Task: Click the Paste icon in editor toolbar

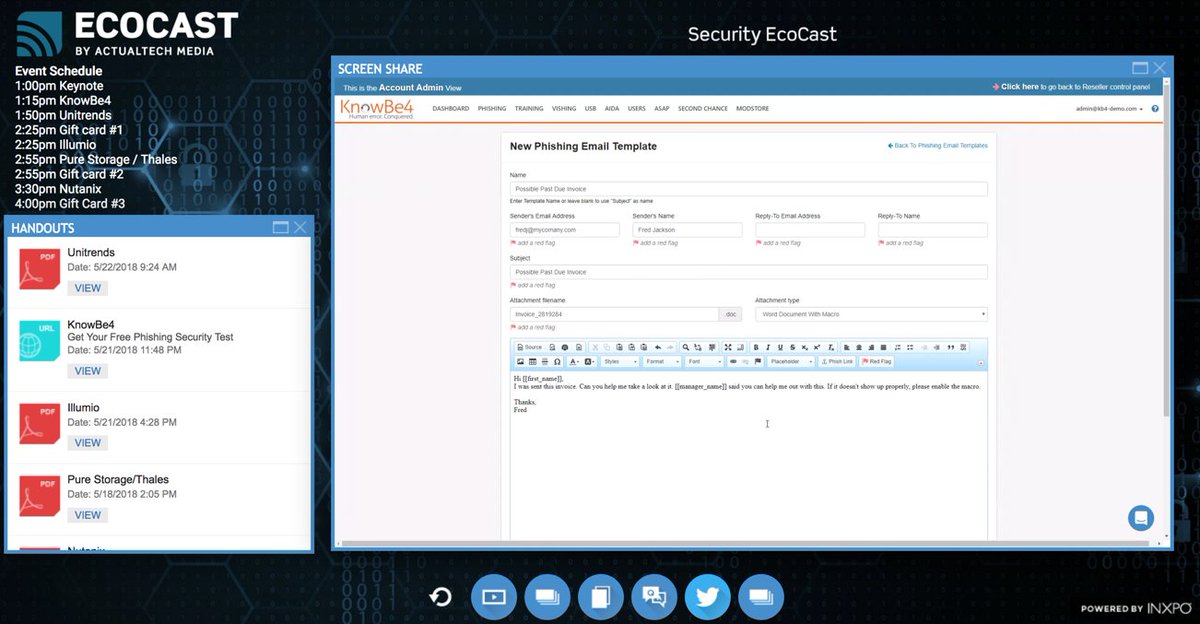Action: click(x=620, y=347)
